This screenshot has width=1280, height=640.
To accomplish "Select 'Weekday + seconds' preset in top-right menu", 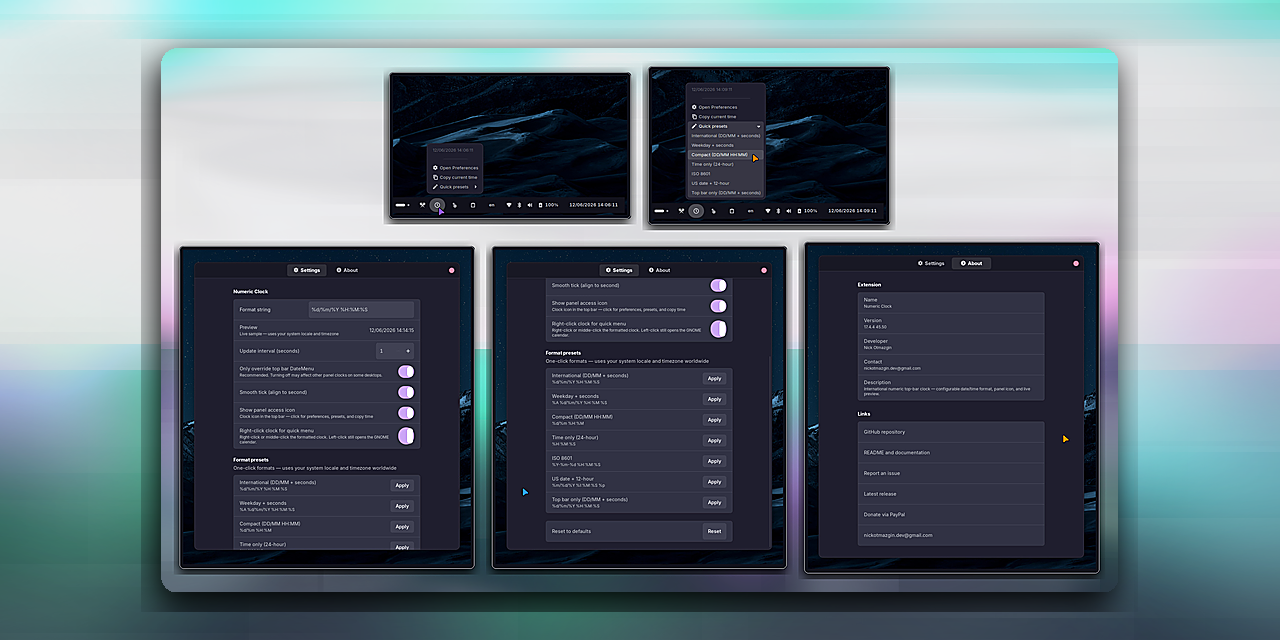I will pyautogui.click(x=727, y=145).
